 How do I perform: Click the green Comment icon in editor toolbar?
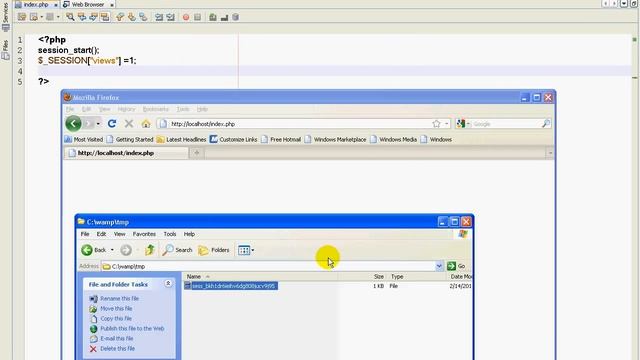pyautogui.click(x=213, y=17)
